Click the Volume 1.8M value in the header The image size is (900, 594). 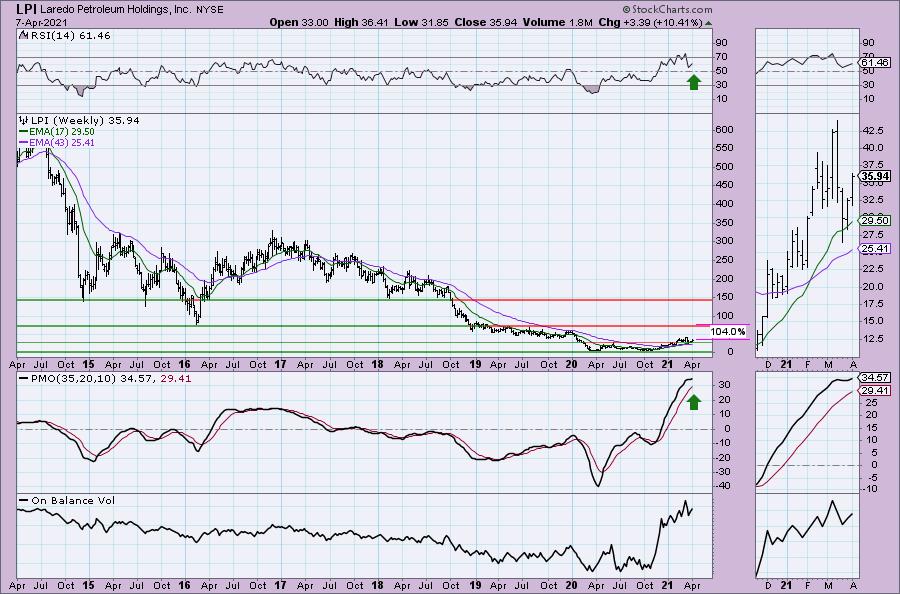pos(557,22)
